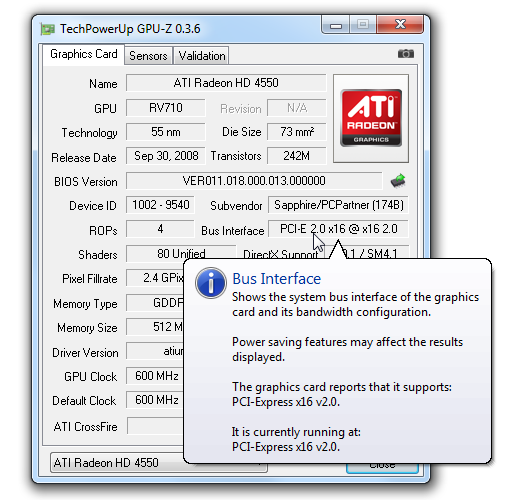
Task: Click the Name field showing ATI Radeon HD 4550
Action: [x=226, y=83]
